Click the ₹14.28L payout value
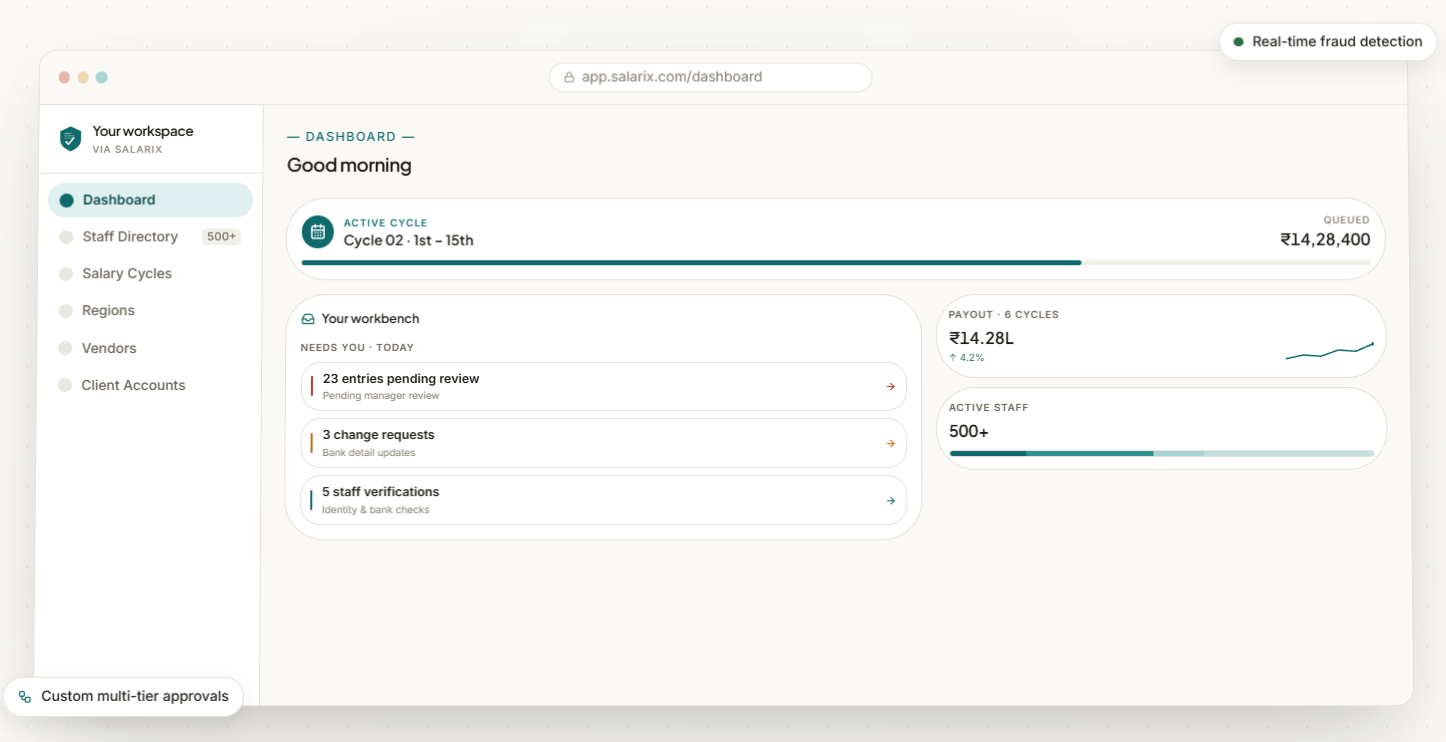 click(x=981, y=338)
